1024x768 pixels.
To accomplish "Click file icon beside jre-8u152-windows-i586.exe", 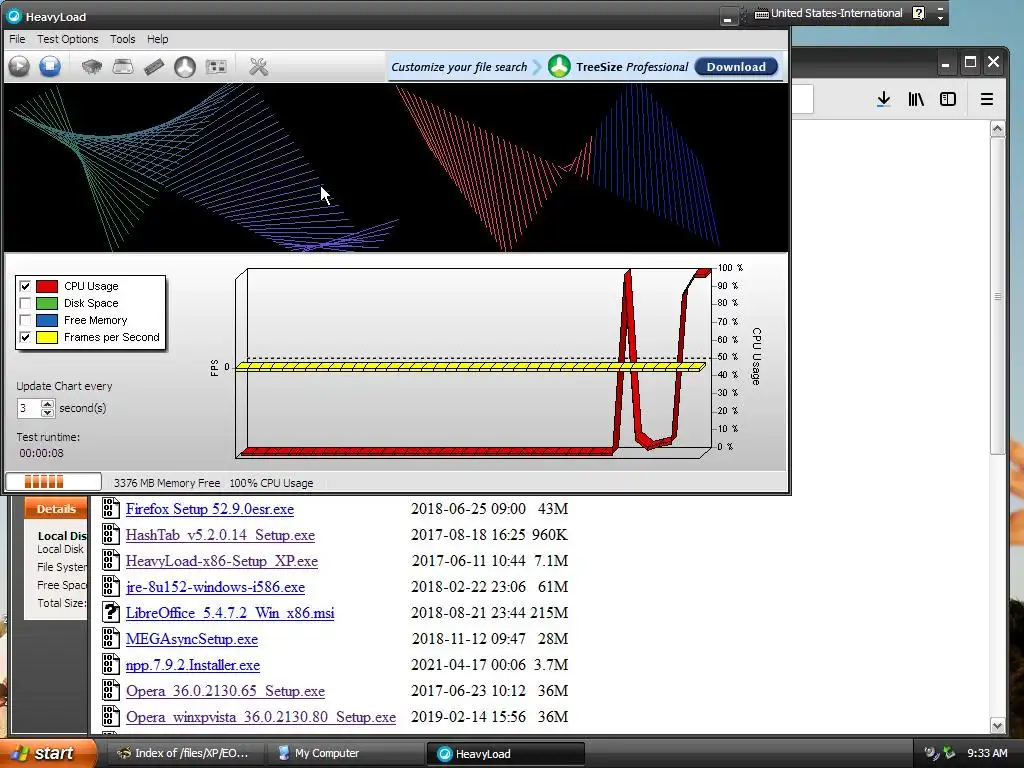I will tap(111, 586).
